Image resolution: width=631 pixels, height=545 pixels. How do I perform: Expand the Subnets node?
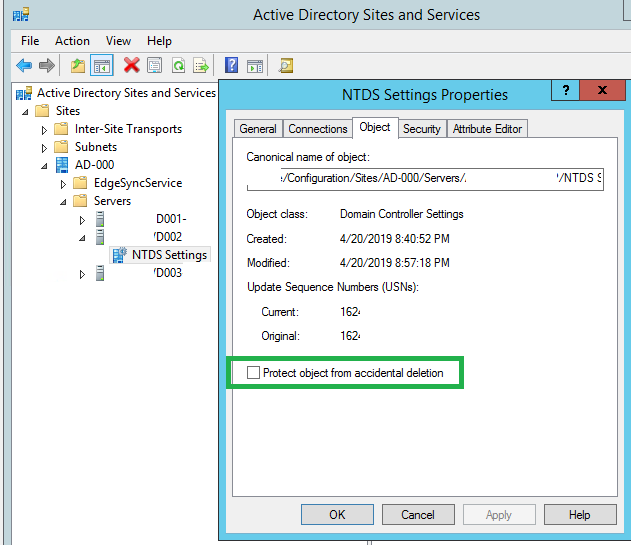click(x=44, y=148)
